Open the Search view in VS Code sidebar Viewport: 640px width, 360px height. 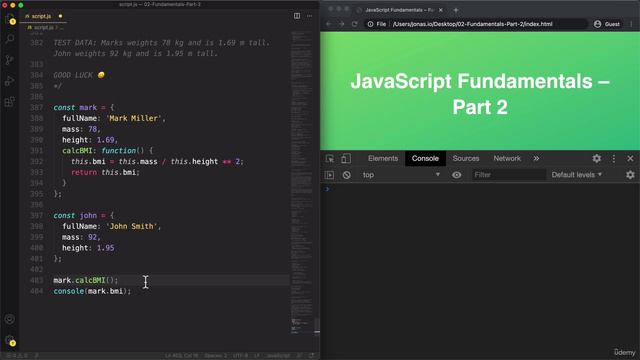click(10, 39)
